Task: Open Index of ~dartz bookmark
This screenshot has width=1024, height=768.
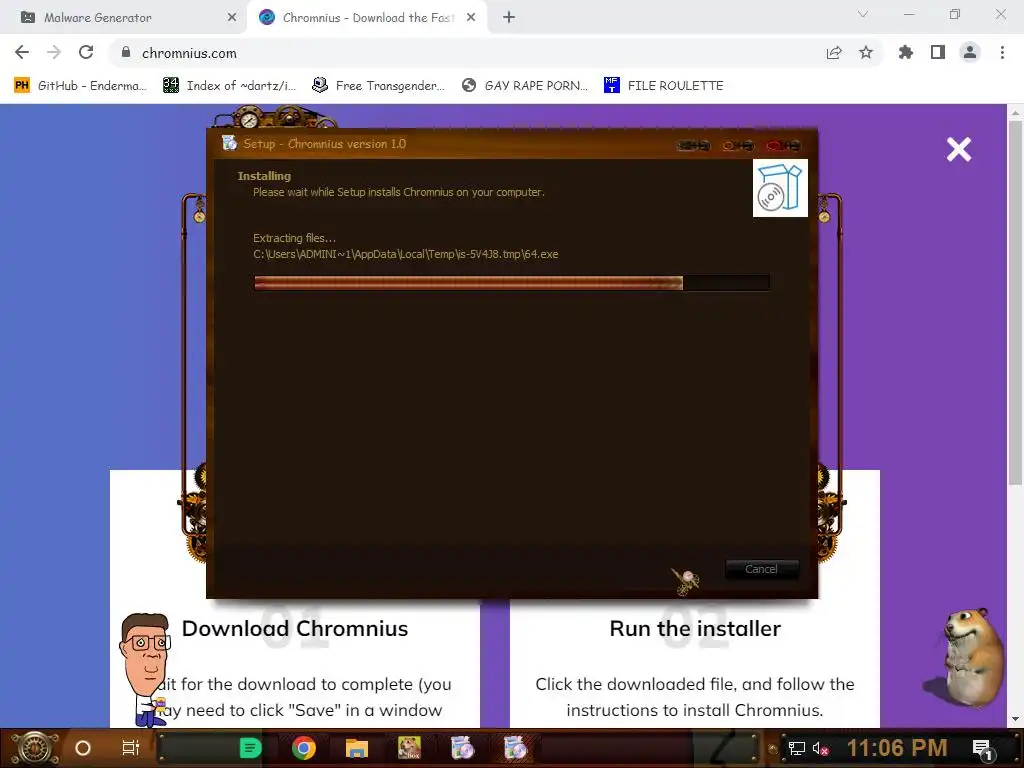Action: 229,86
